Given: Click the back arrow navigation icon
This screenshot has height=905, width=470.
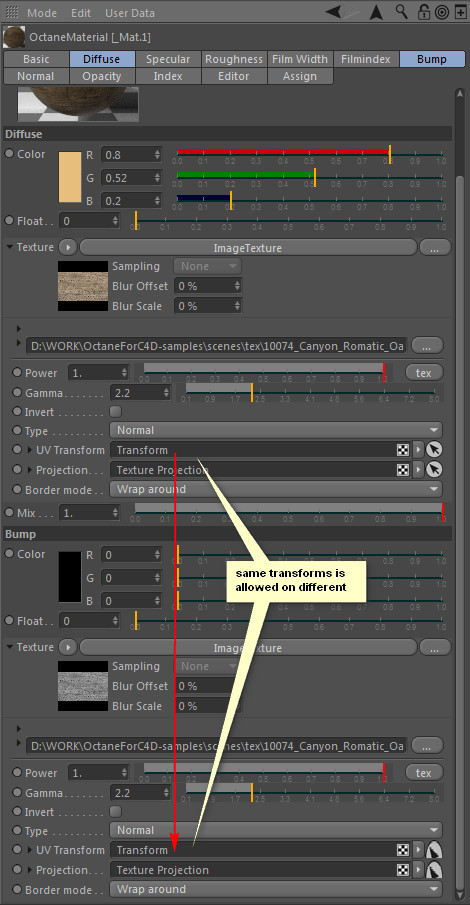Looking at the screenshot, I should point(334,12).
